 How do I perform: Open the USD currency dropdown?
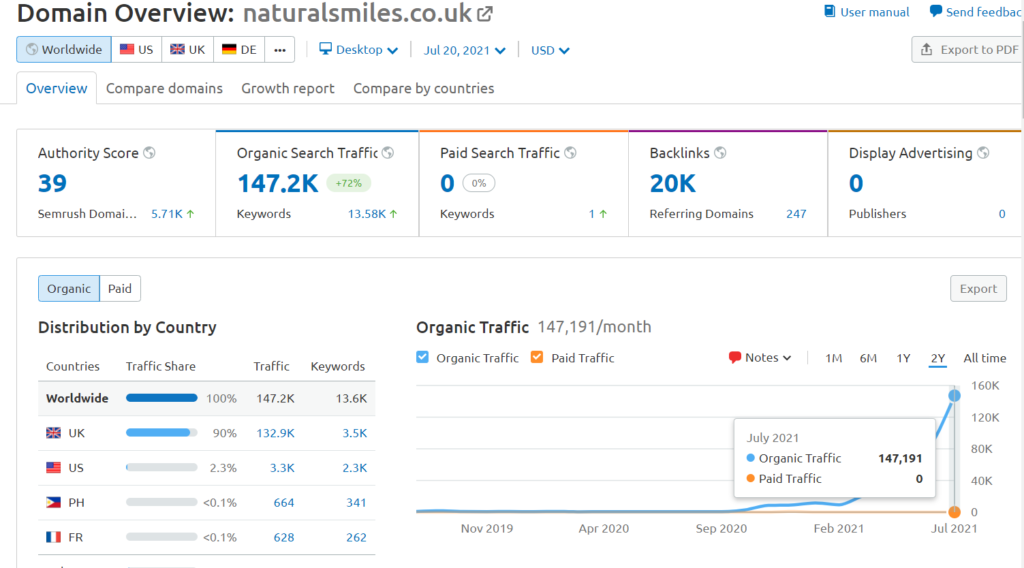tap(550, 50)
